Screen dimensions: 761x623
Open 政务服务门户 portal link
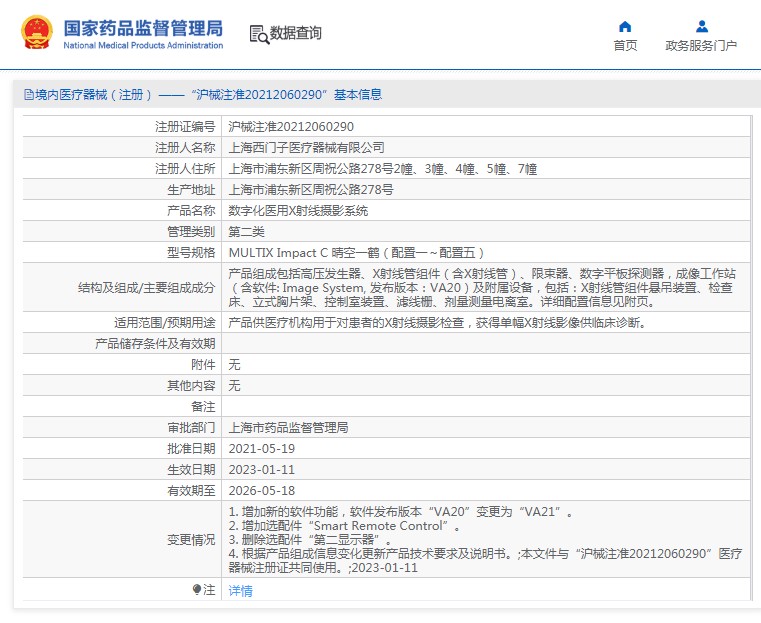tap(701, 46)
